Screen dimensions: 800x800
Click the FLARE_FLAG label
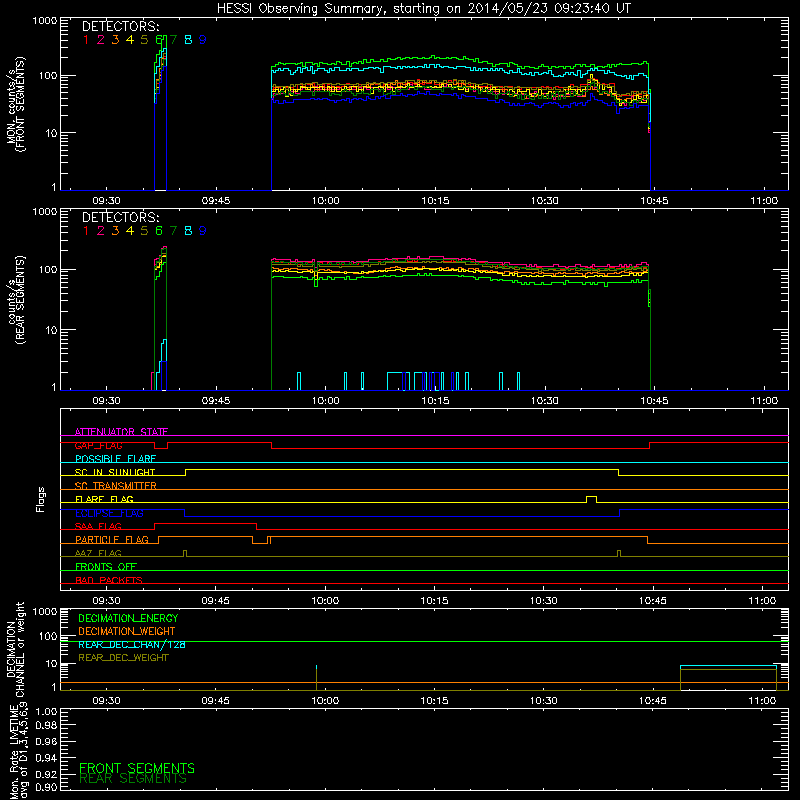click(x=104, y=499)
